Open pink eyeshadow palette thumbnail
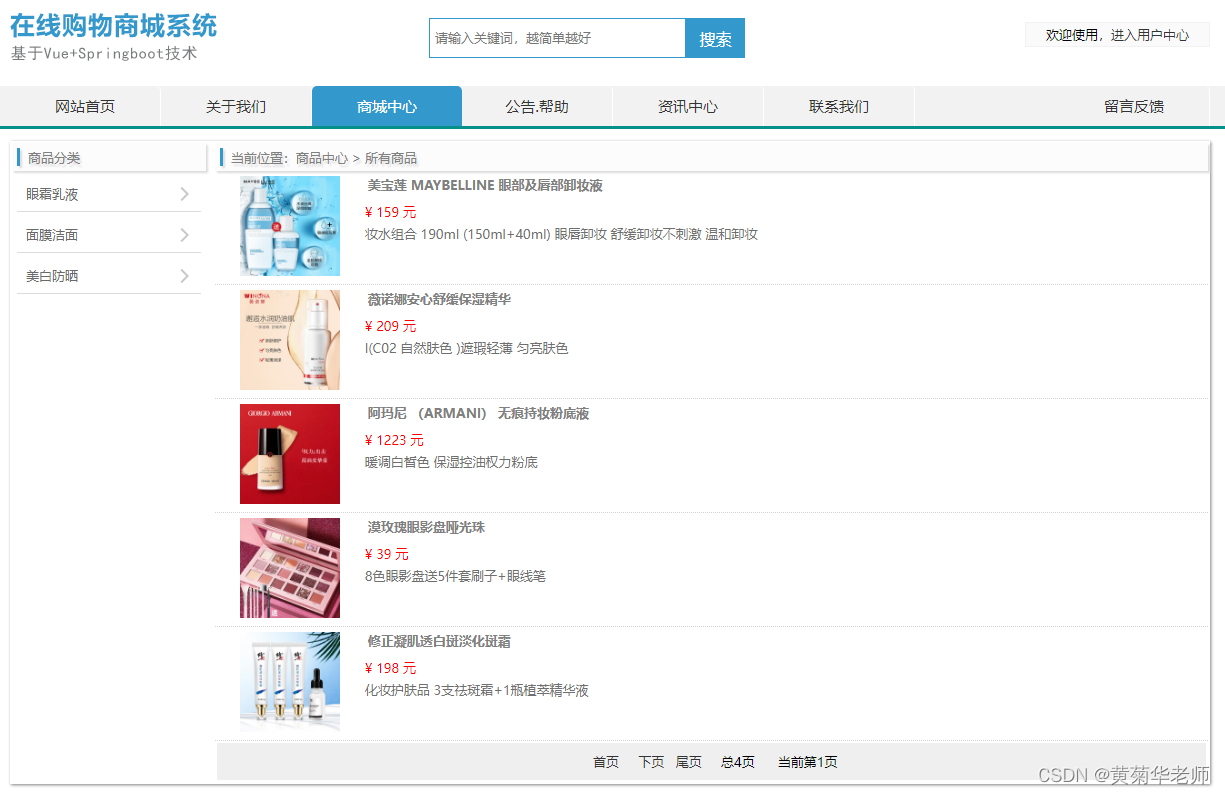This screenshot has width=1225, height=795. 290,568
